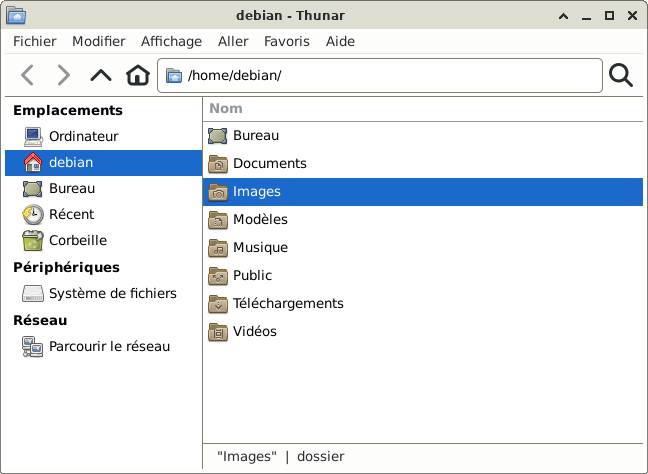This screenshot has height=474, width=648.
Task: Roll up window with title bar caret button
Action: (x=563, y=16)
